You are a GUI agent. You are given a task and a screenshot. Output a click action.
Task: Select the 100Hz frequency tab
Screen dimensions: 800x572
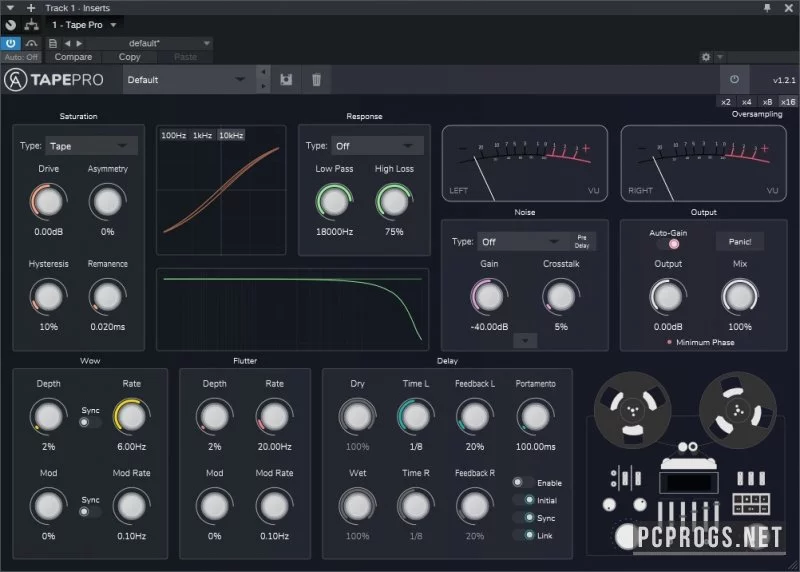tap(173, 135)
